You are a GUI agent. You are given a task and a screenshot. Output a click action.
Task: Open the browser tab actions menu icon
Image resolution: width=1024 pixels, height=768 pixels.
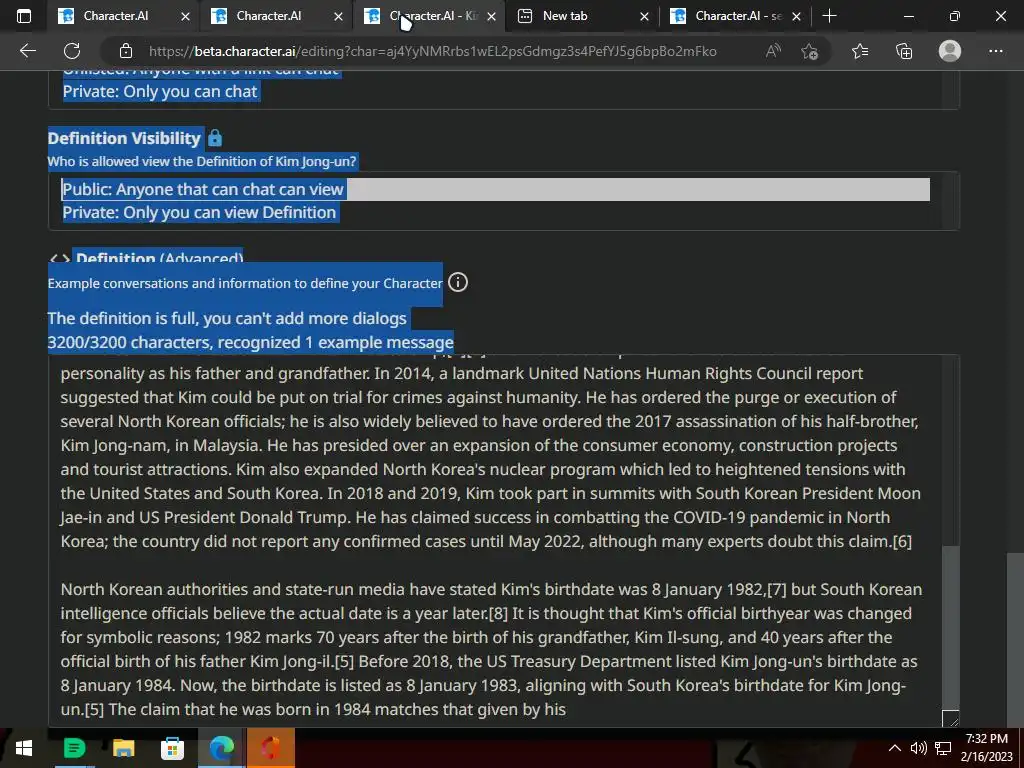point(24,16)
